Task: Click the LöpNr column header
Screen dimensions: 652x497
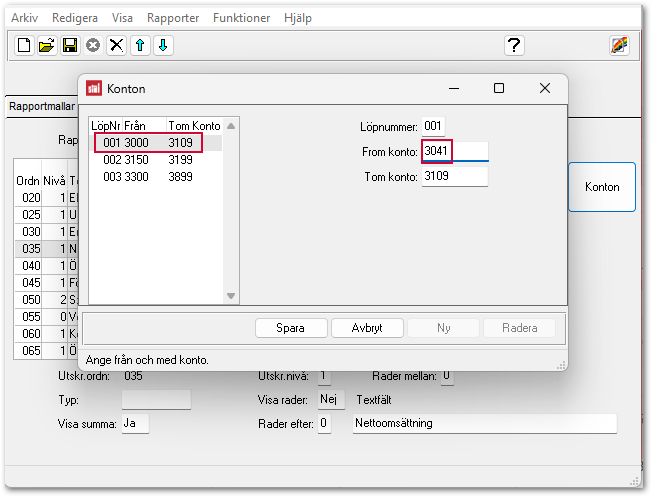Action: 106,126
